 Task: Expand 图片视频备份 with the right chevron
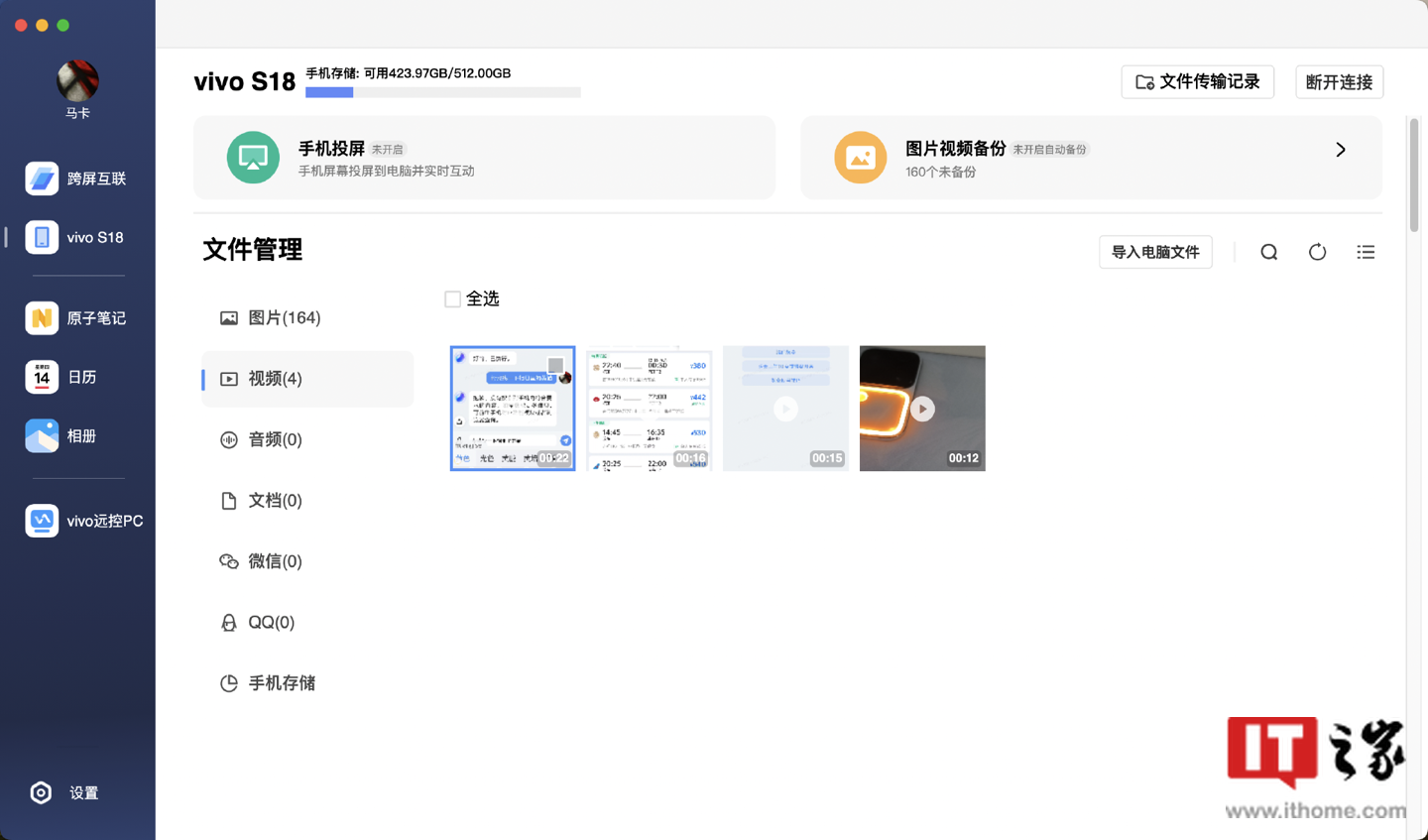point(1341,150)
